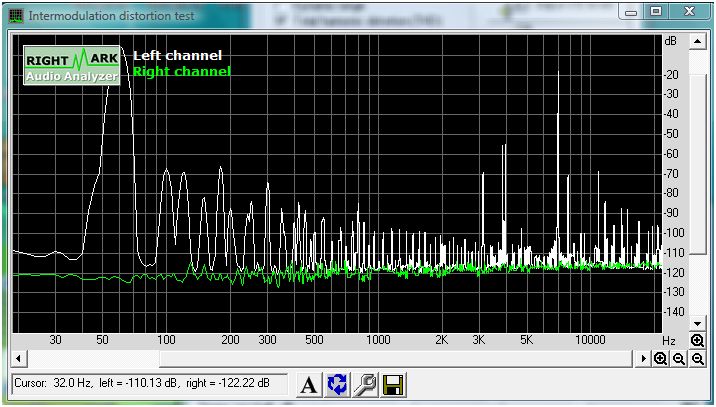Zoom out using middle magnifier beside scrollbar
Image resolution: width=716 pixels, height=407 pixels.
pyautogui.click(x=679, y=358)
